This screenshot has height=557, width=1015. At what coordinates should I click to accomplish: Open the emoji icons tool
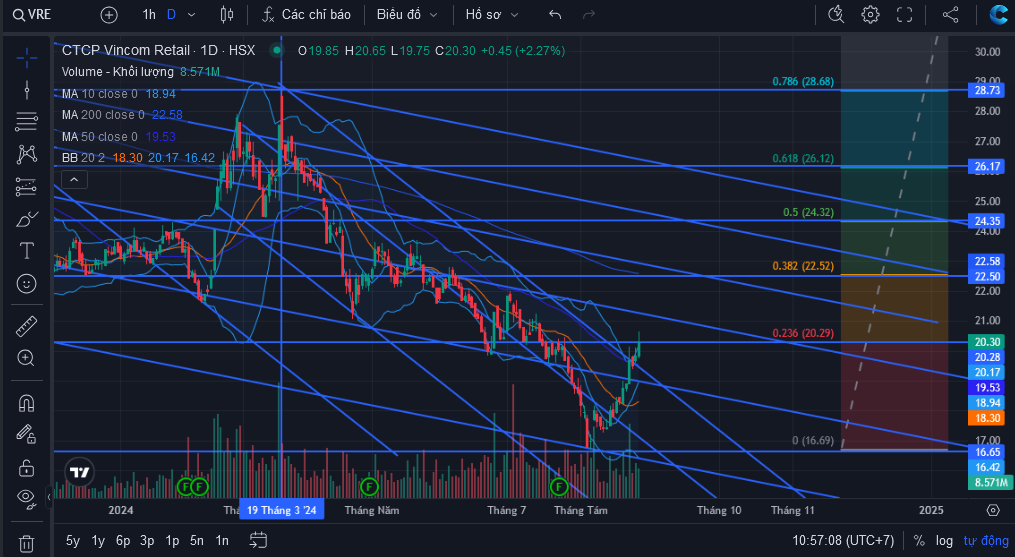(x=27, y=284)
